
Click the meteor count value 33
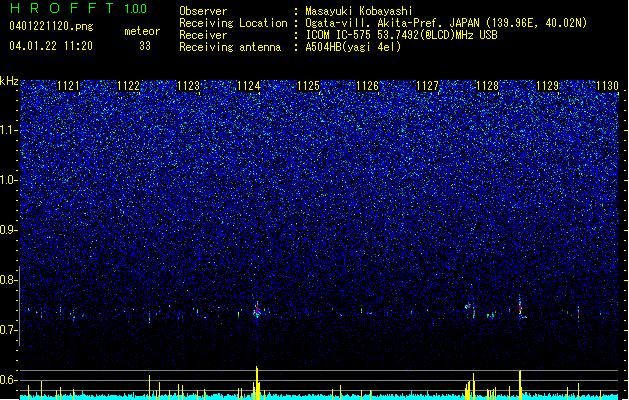pos(145,46)
